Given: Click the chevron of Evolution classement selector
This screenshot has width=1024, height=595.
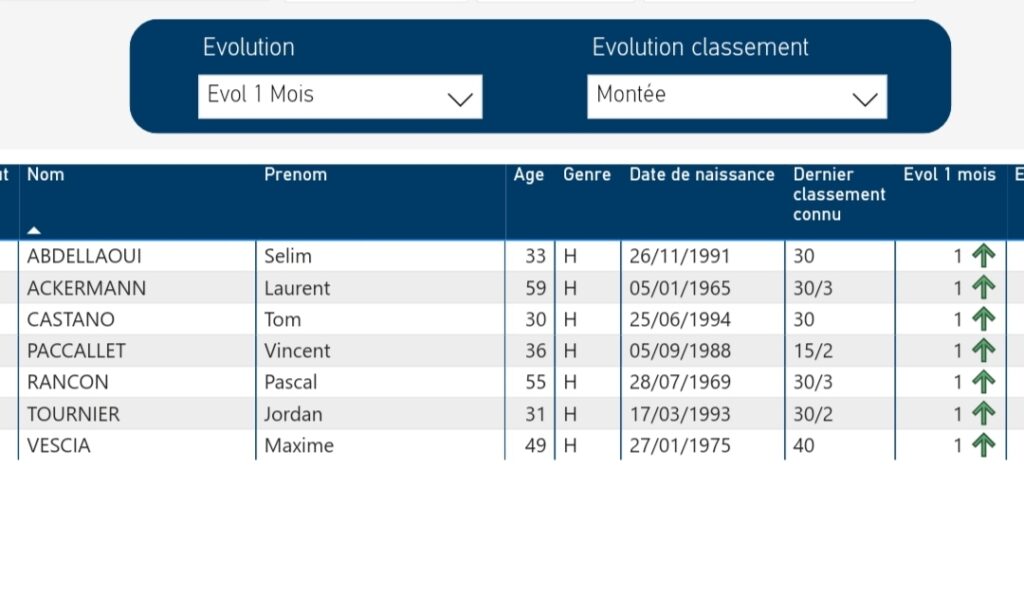Looking at the screenshot, I should click(864, 98).
